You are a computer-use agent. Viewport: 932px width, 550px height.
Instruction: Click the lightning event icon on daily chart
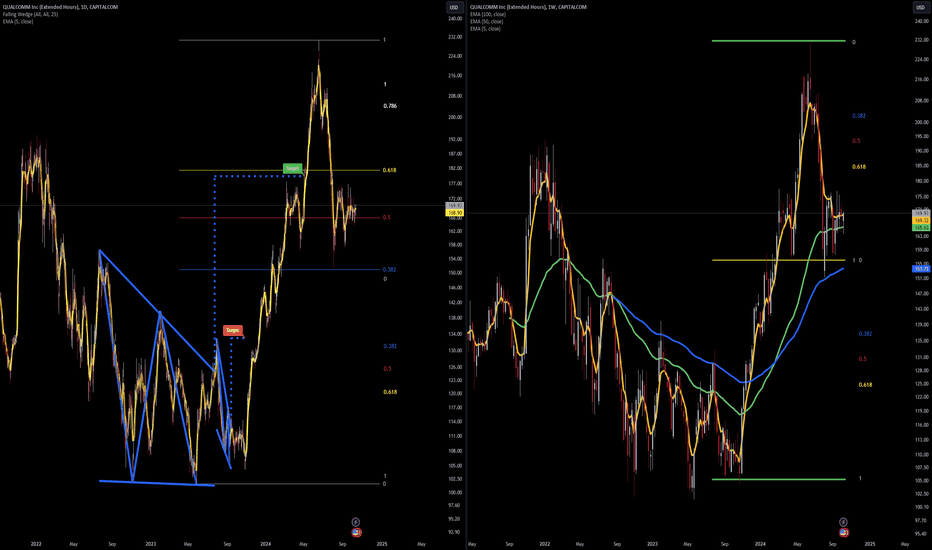[x=355, y=522]
